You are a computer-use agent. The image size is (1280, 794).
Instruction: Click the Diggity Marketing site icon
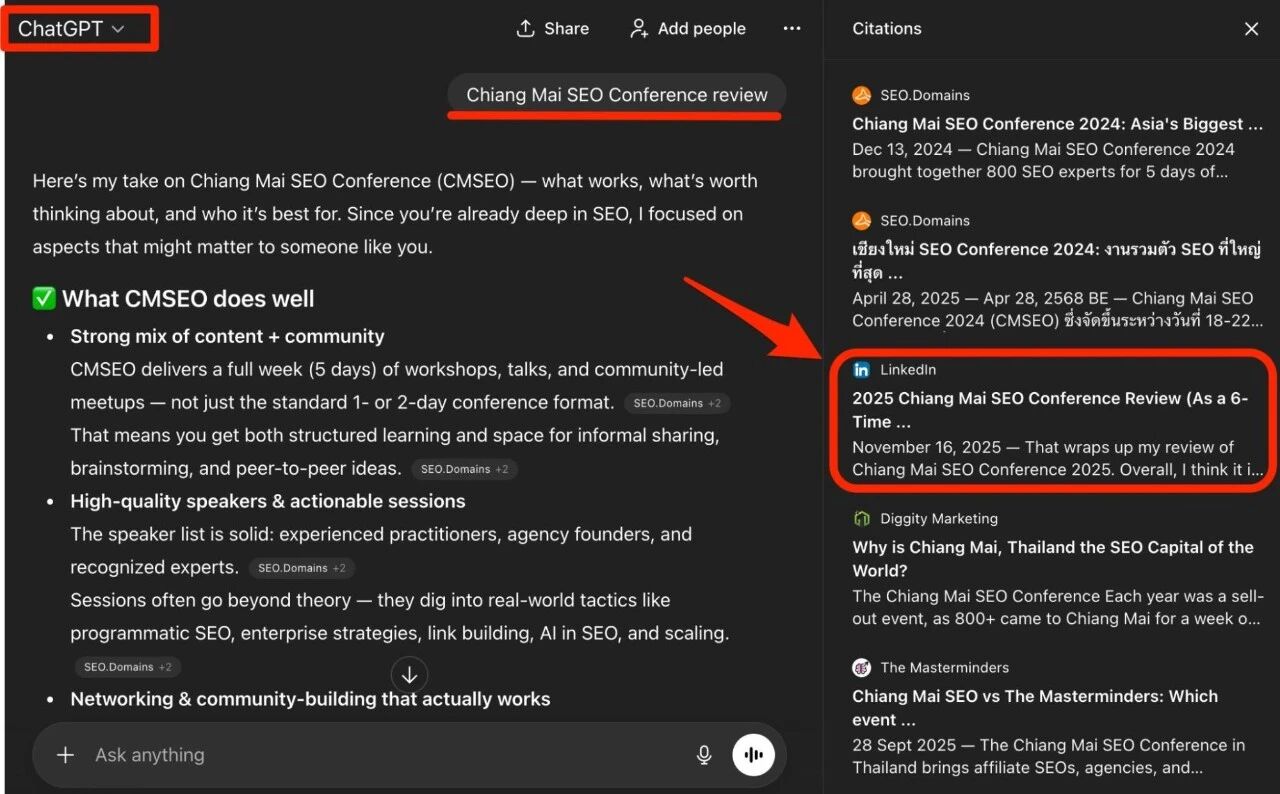(x=861, y=519)
